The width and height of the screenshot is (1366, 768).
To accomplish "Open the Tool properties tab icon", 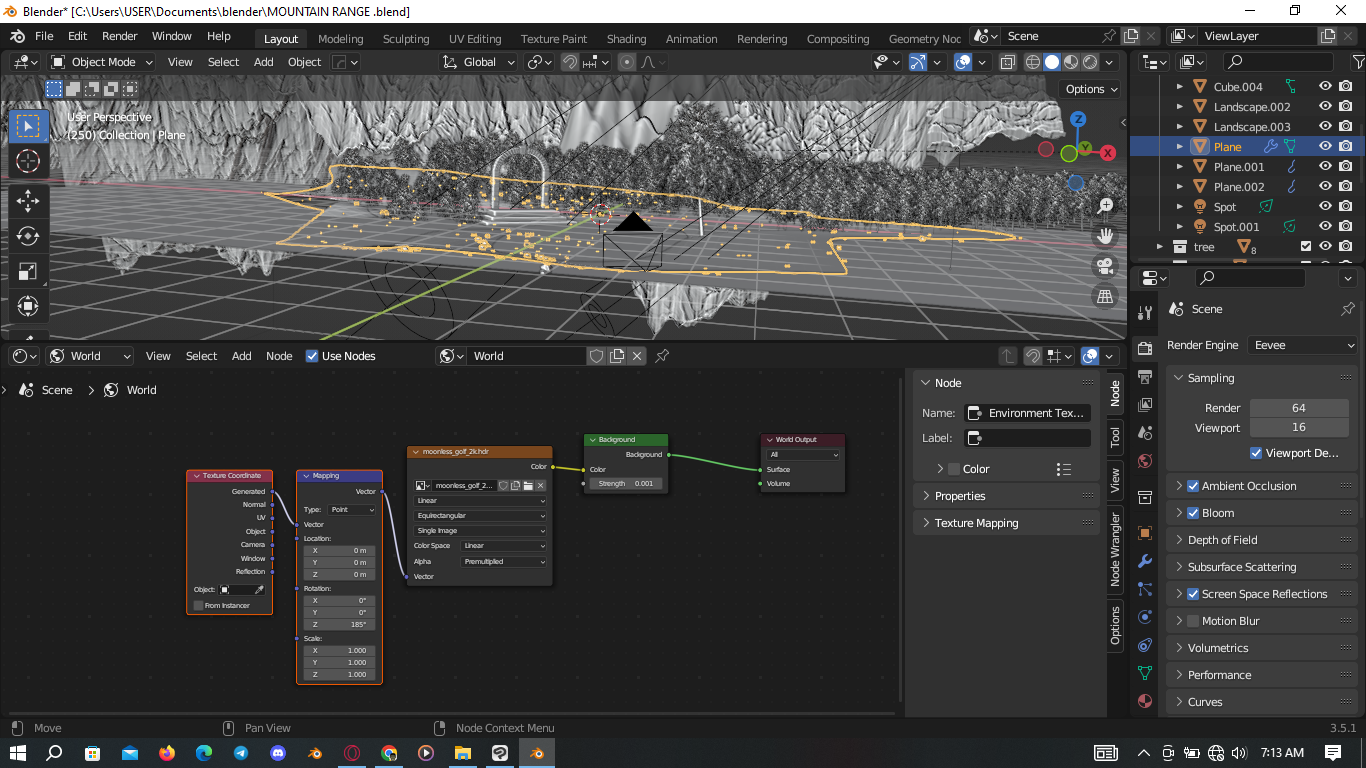I will (1145, 313).
